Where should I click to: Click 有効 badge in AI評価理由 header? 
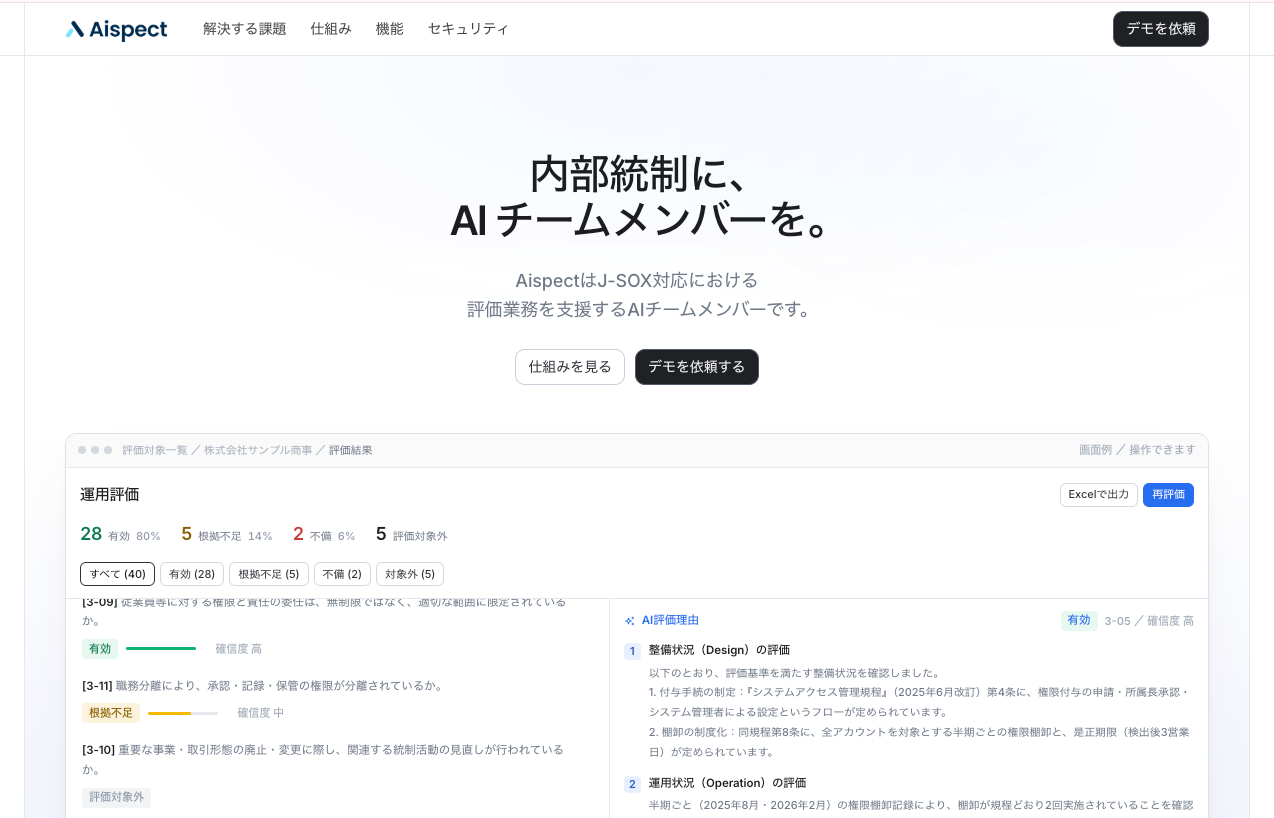tap(1079, 620)
